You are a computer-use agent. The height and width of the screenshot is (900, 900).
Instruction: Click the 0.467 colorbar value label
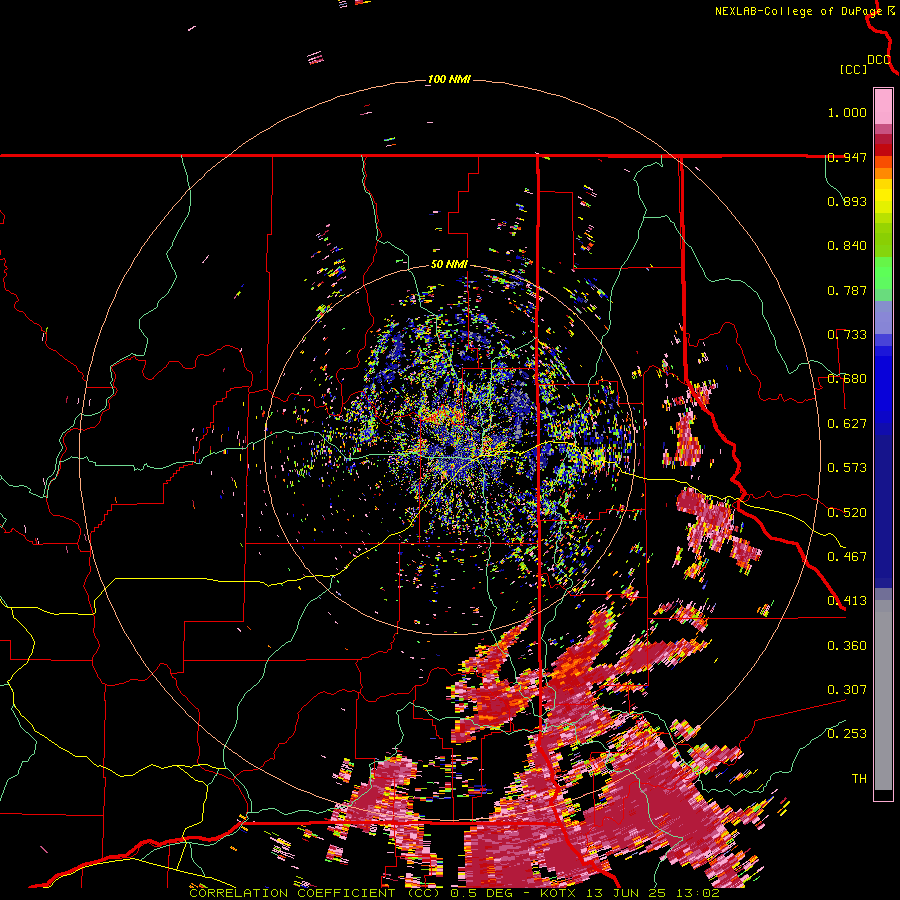point(847,557)
